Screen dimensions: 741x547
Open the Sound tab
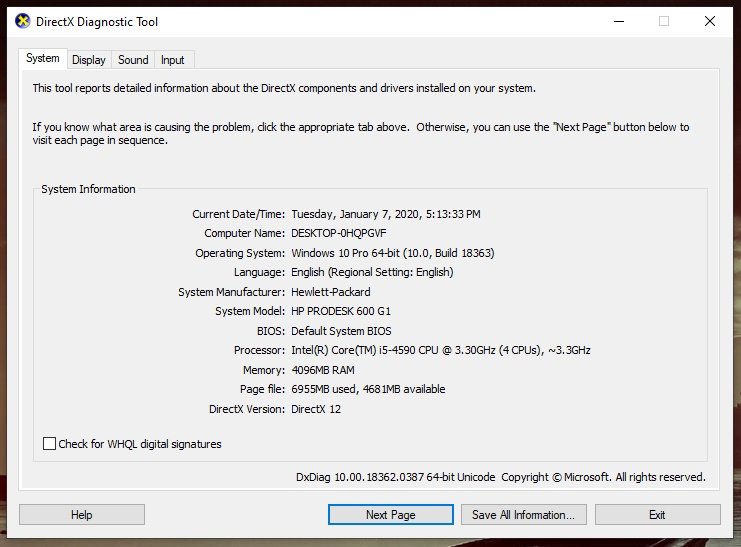coord(133,60)
